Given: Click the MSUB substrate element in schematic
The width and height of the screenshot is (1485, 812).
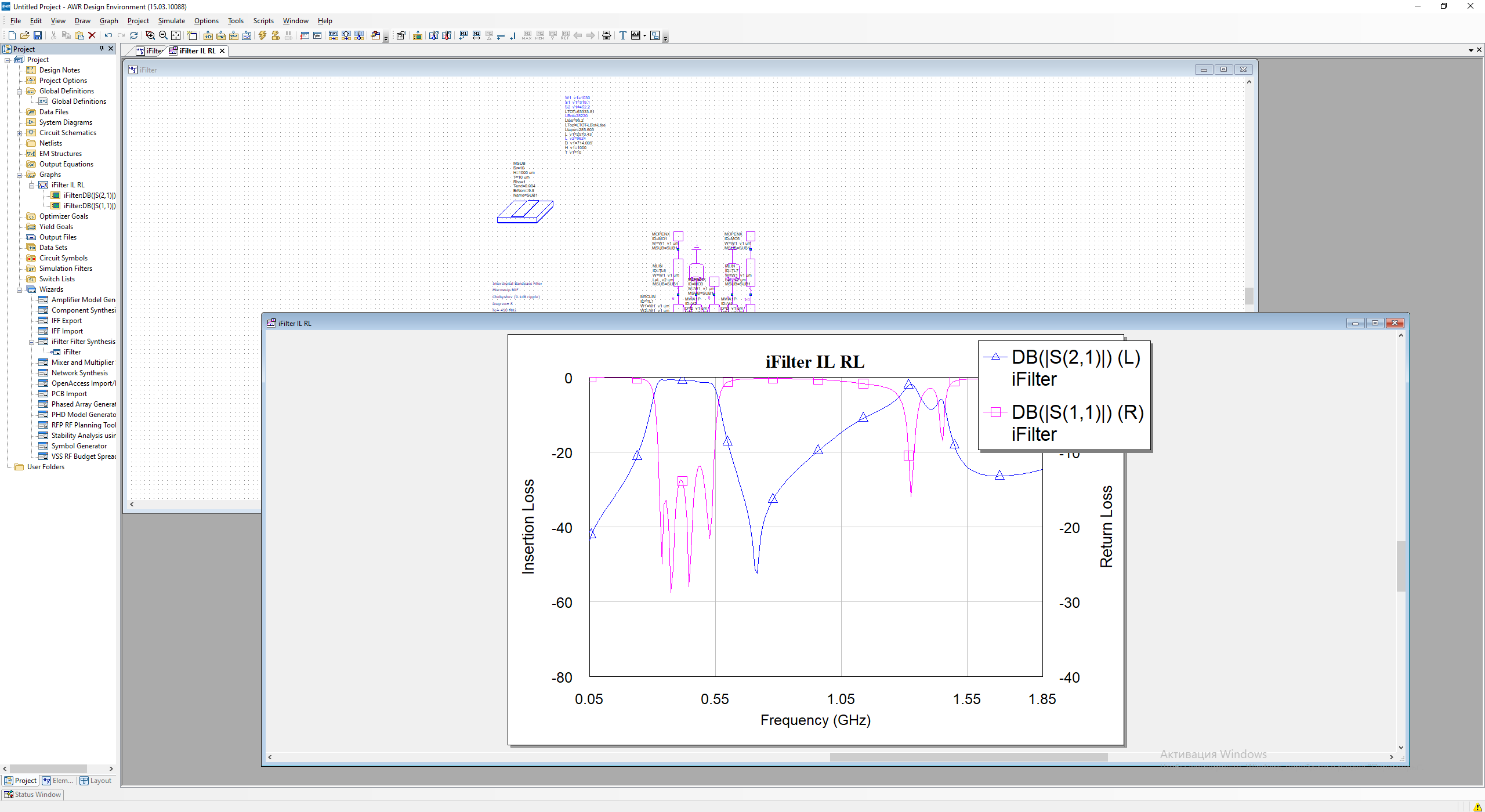Looking at the screenshot, I should click(525, 211).
